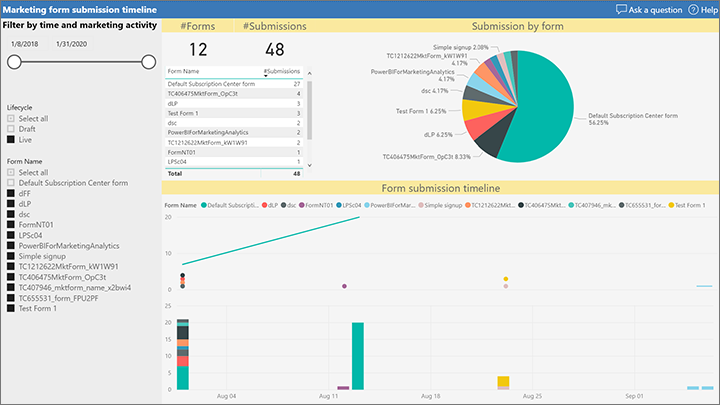Screen dimensions: 720x405
Task: Click the TC406475Mkt... legend marker
Action: [521, 205]
